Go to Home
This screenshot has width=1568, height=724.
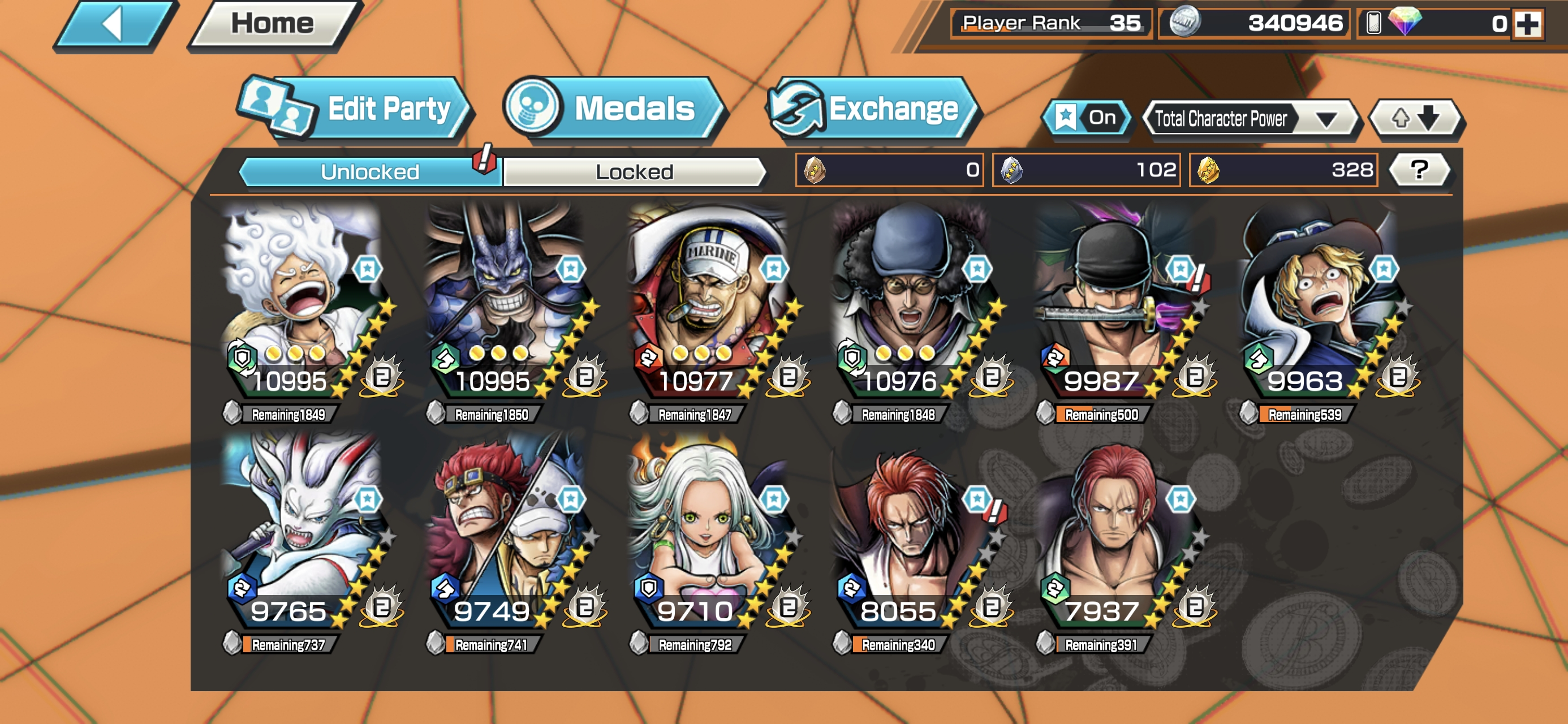coord(273,23)
